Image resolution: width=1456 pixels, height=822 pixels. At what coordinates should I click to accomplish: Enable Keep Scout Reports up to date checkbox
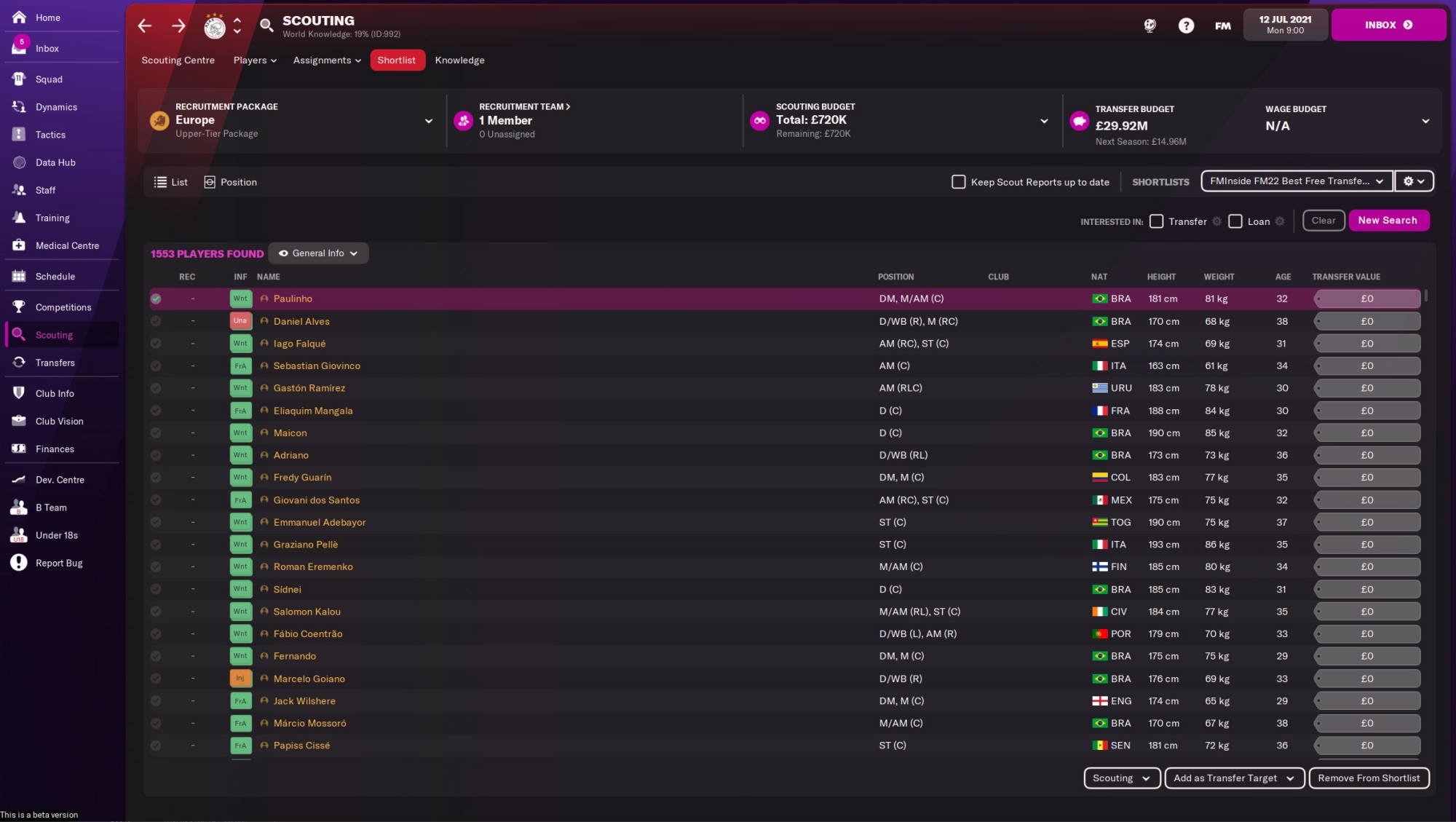tap(958, 182)
